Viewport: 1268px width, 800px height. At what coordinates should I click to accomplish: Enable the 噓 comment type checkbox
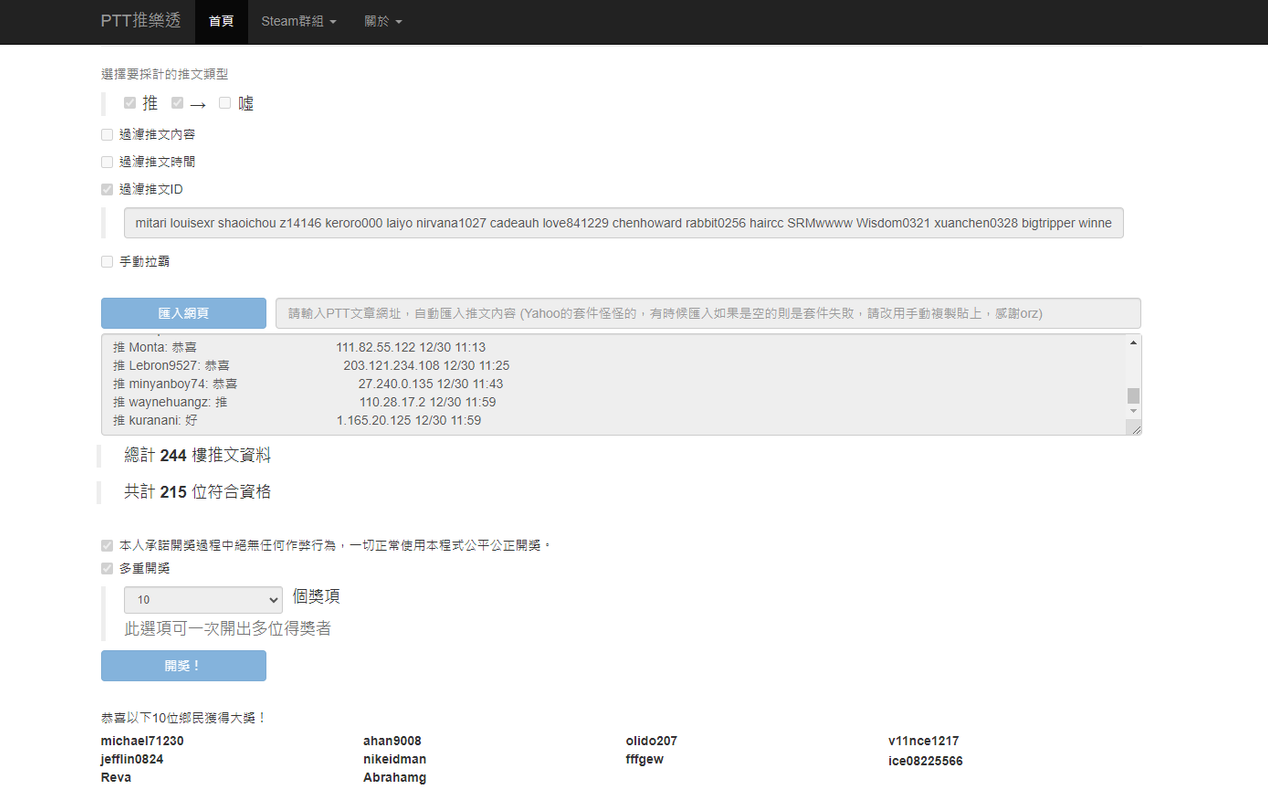[x=224, y=103]
